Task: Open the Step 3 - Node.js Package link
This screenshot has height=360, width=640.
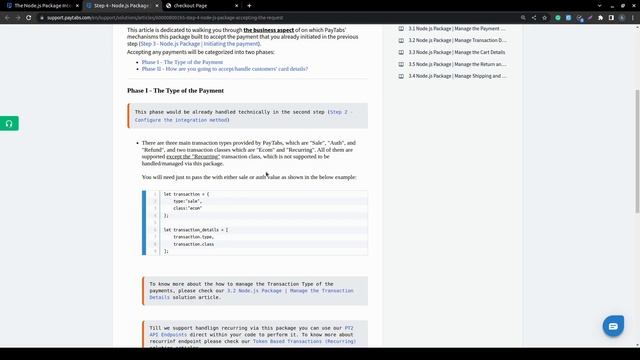Action: point(200,44)
